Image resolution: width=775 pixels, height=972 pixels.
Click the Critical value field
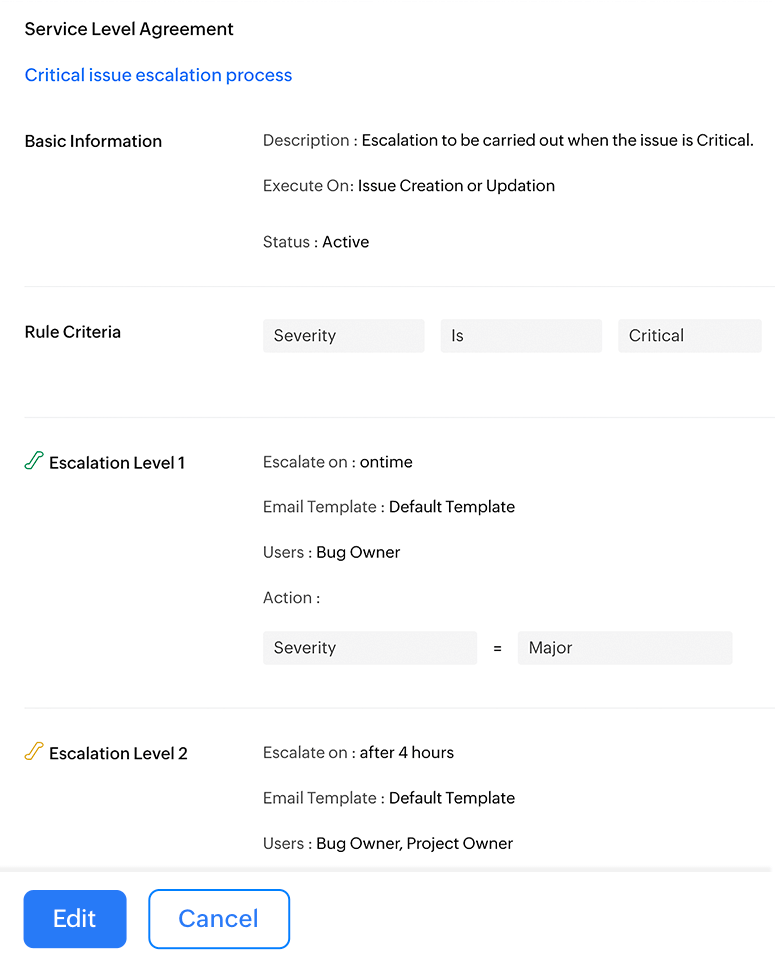point(689,336)
